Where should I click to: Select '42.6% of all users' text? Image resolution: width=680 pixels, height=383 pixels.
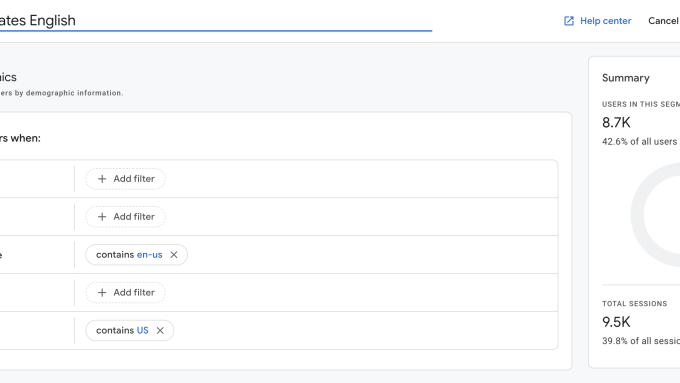click(639, 142)
